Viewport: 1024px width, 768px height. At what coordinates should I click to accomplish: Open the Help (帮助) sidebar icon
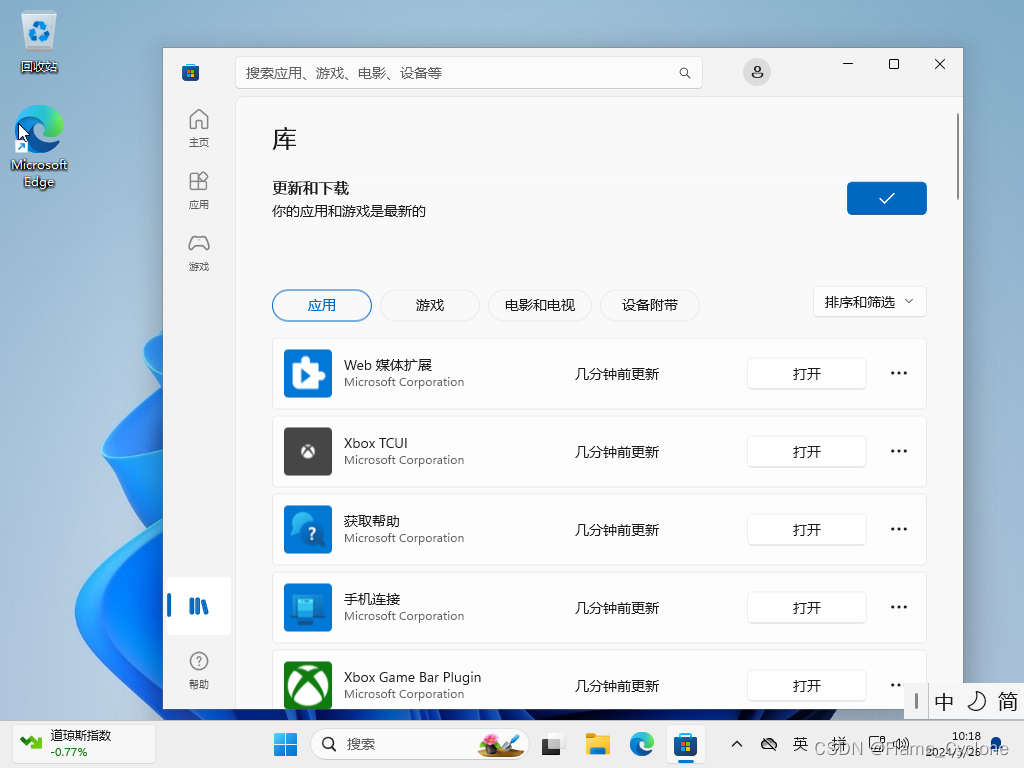click(199, 670)
